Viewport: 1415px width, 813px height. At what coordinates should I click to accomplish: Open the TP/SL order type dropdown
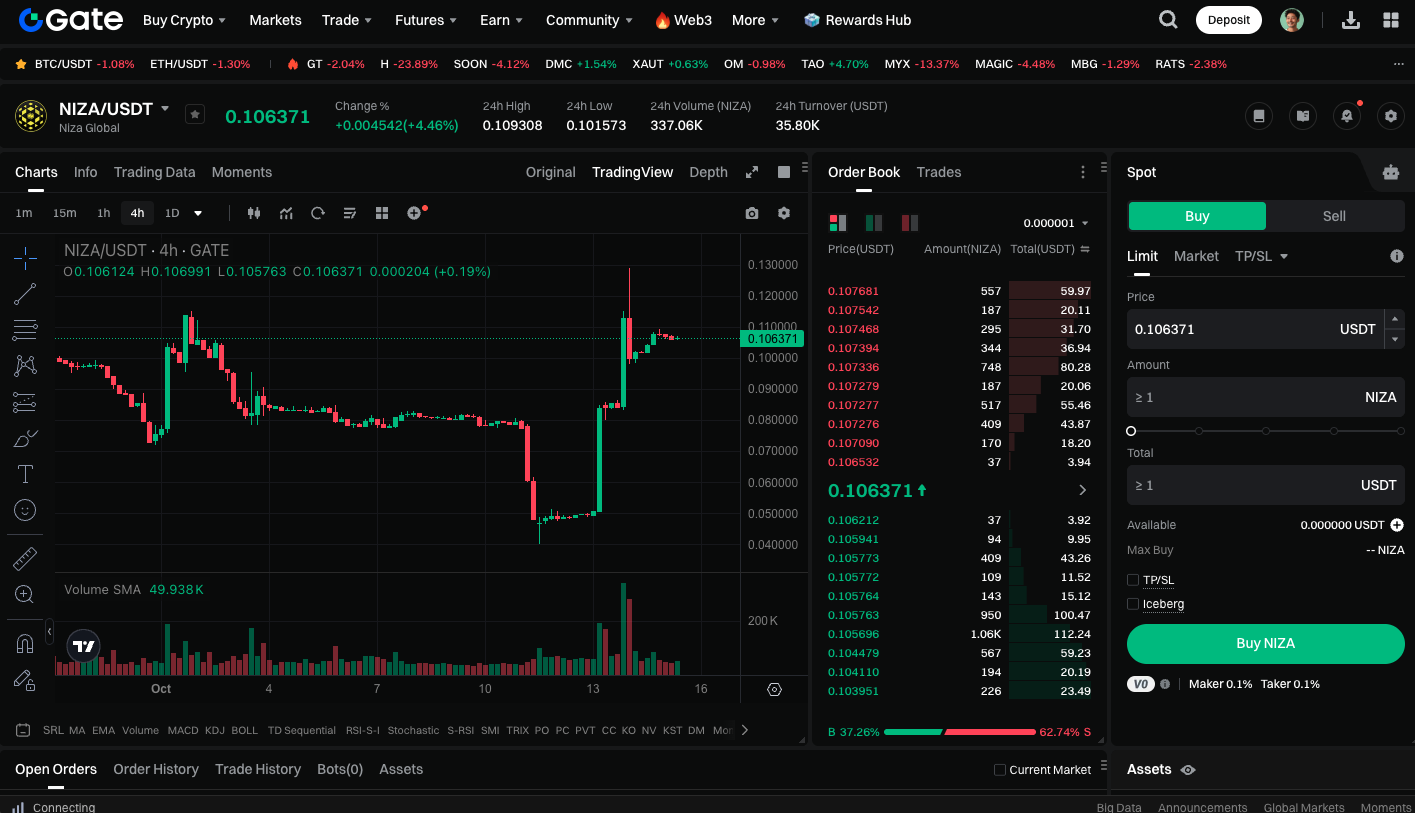[x=1262, y=256]
